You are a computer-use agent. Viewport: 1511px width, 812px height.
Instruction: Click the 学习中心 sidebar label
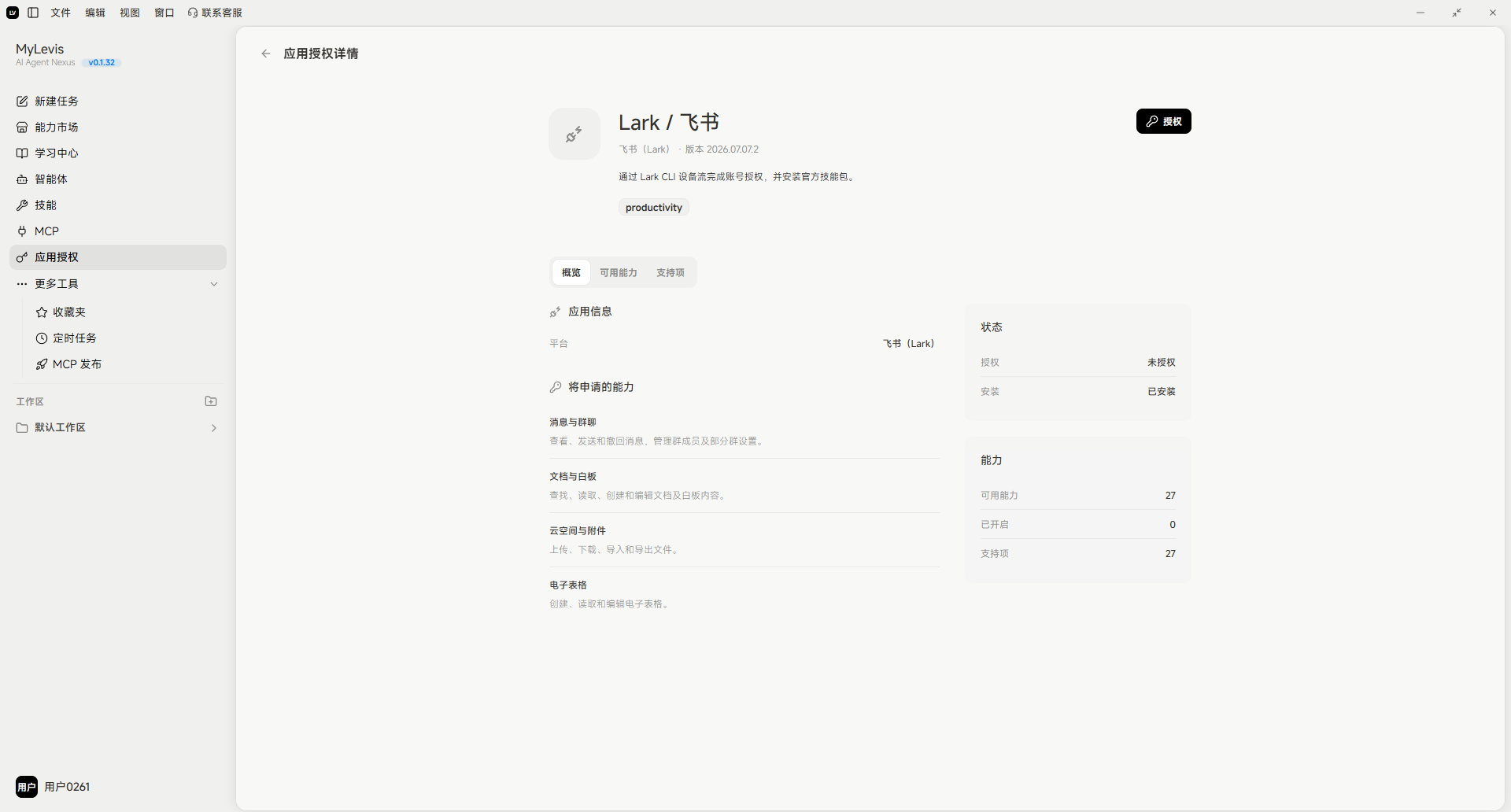point(57,153)
